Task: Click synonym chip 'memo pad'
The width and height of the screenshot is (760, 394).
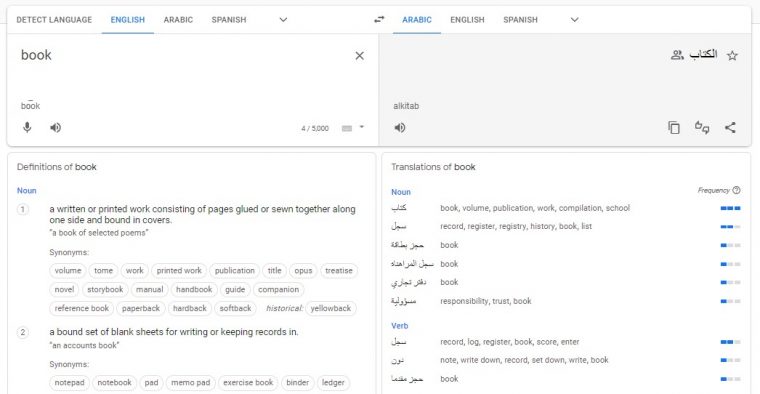Action: click(x=190, y=382)
